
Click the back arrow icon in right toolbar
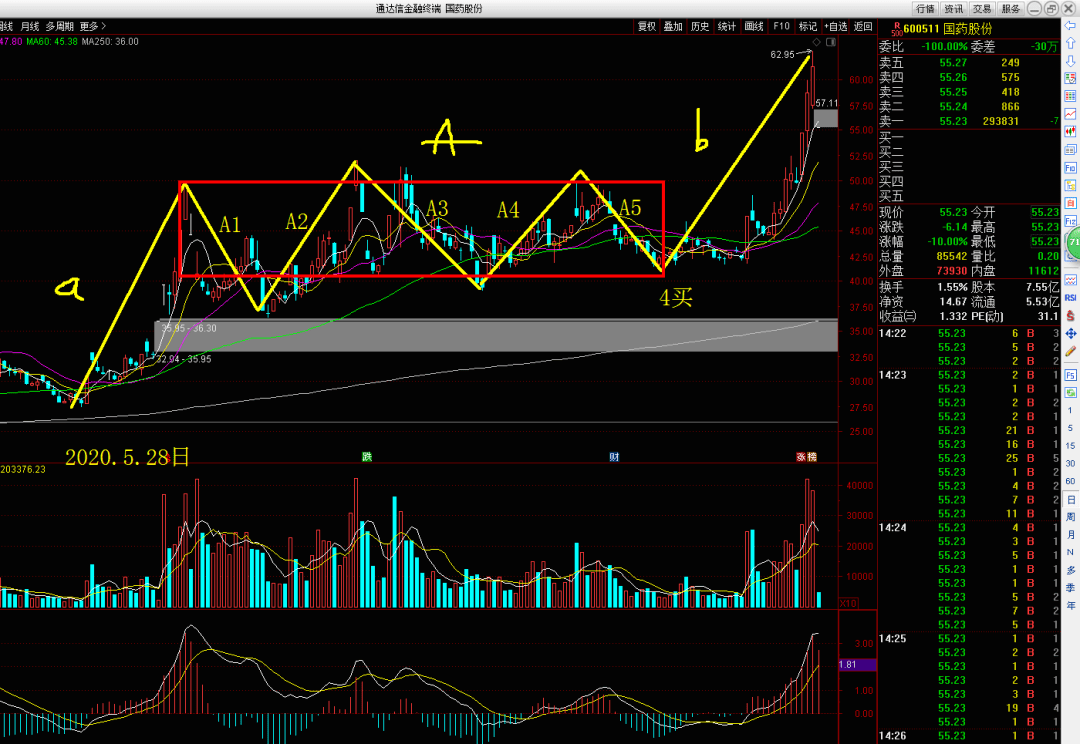1070,25
